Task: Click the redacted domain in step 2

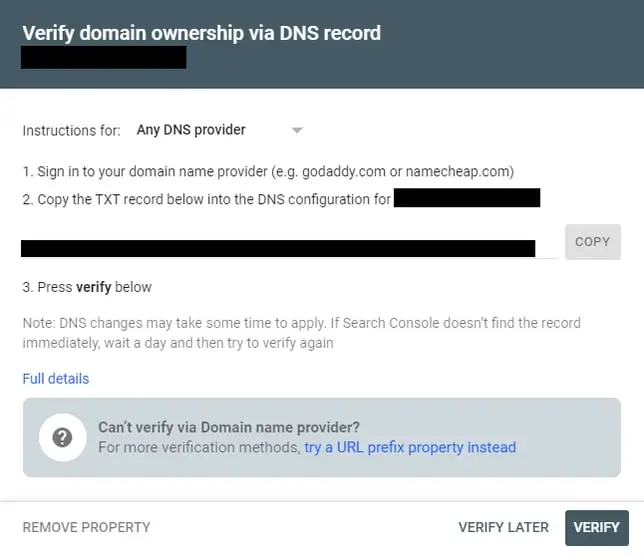Action: coord(467,198)
